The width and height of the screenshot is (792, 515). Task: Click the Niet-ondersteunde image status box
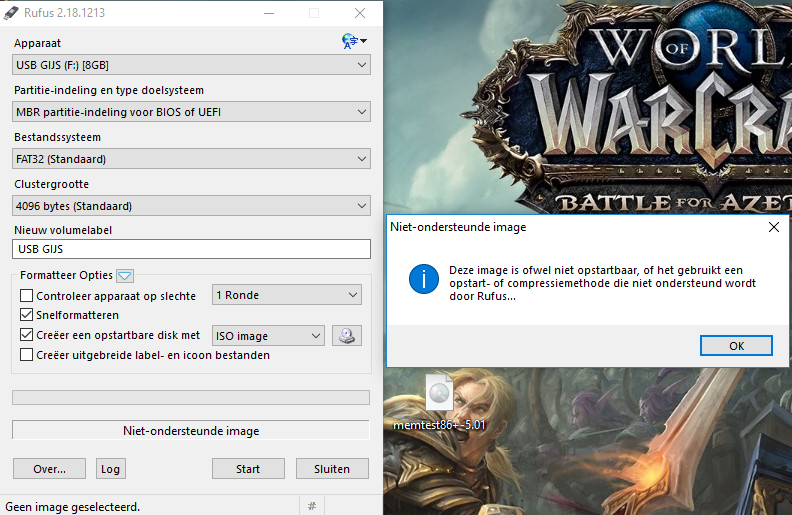(x=191, y=431)
